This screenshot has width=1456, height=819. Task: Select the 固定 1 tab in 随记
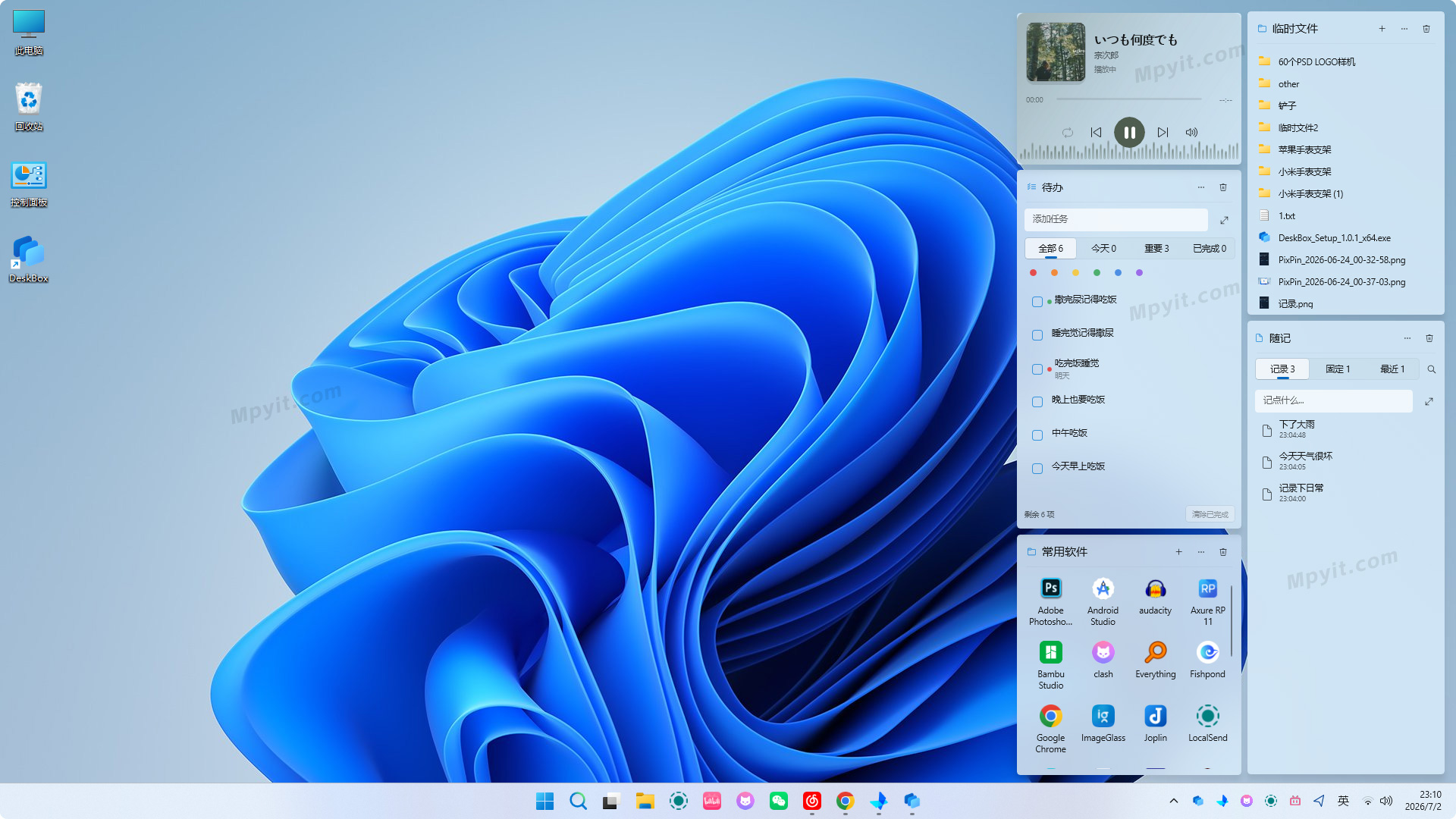(x=1338, y=369)
